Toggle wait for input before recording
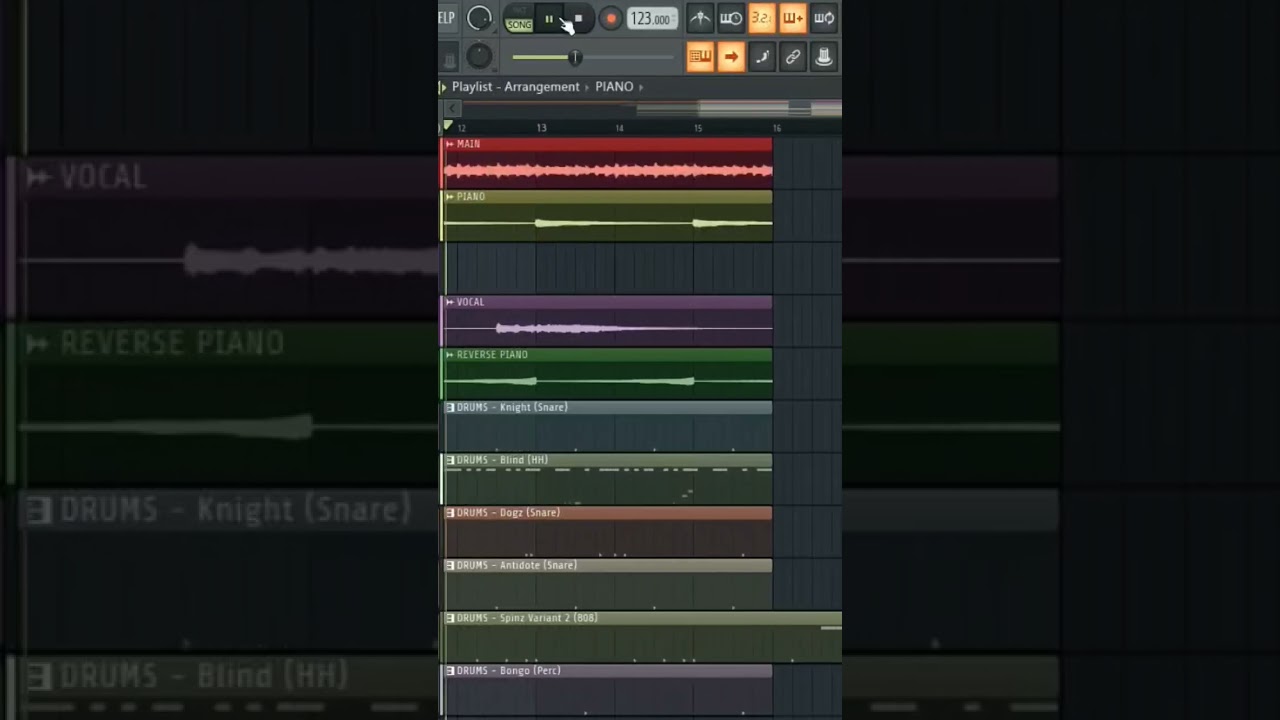This screenshot has width=1280, height=720. [731, 18]
